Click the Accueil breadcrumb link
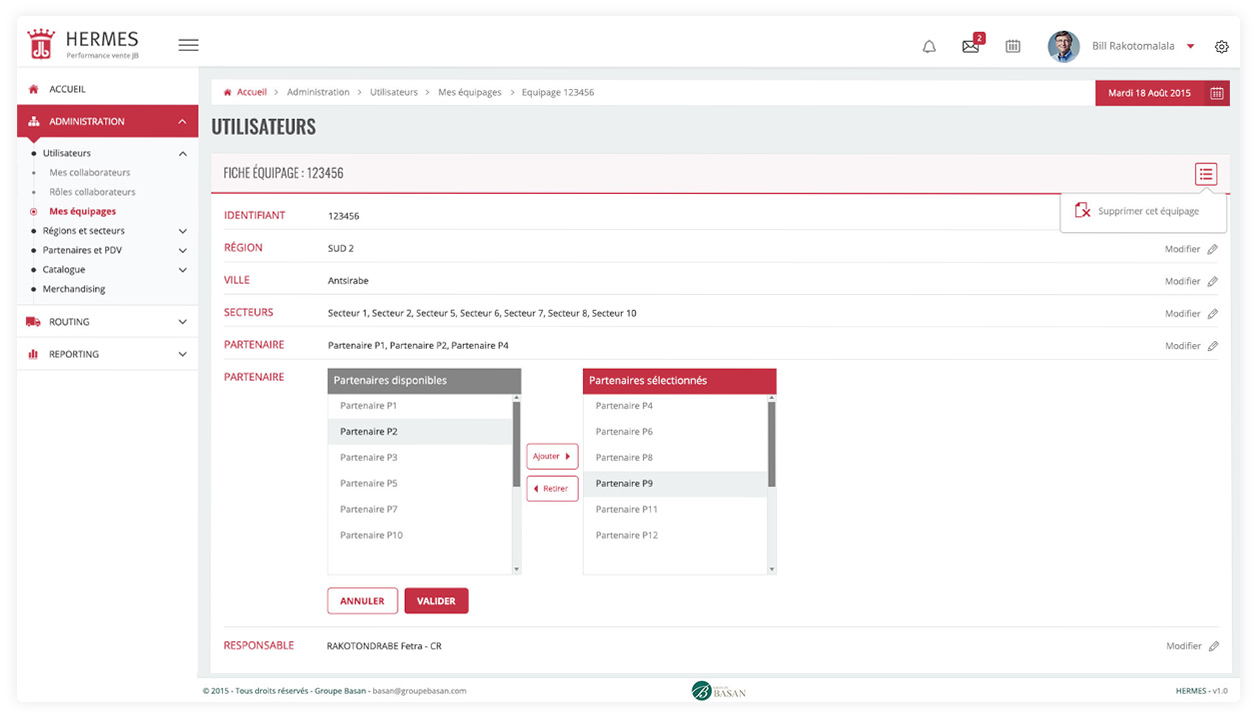 point(252,92)
